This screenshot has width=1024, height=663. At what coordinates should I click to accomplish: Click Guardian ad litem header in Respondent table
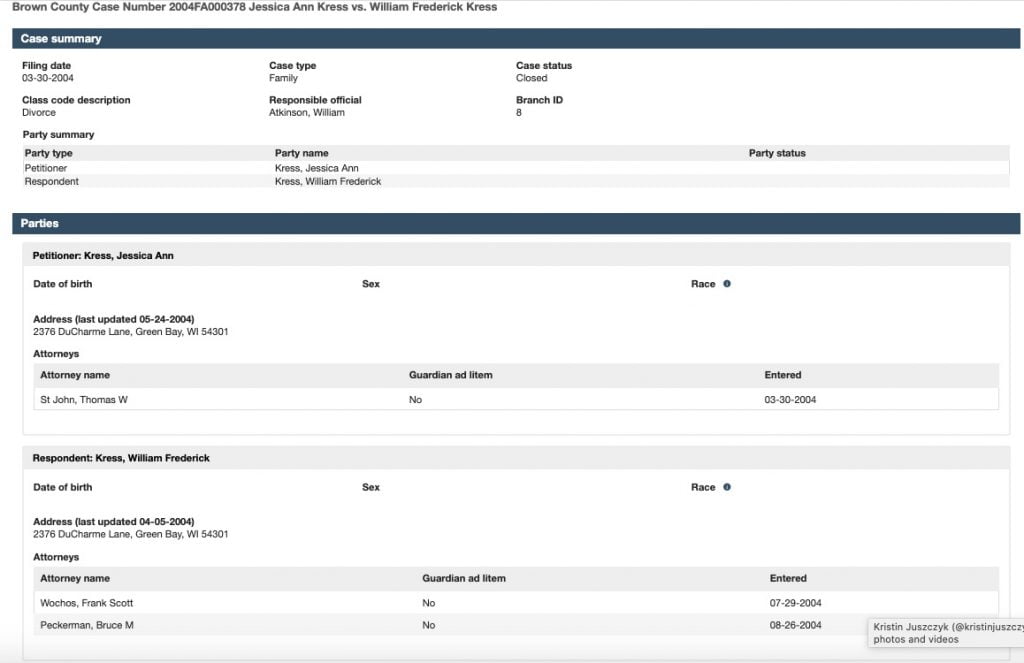click(464, 578)
